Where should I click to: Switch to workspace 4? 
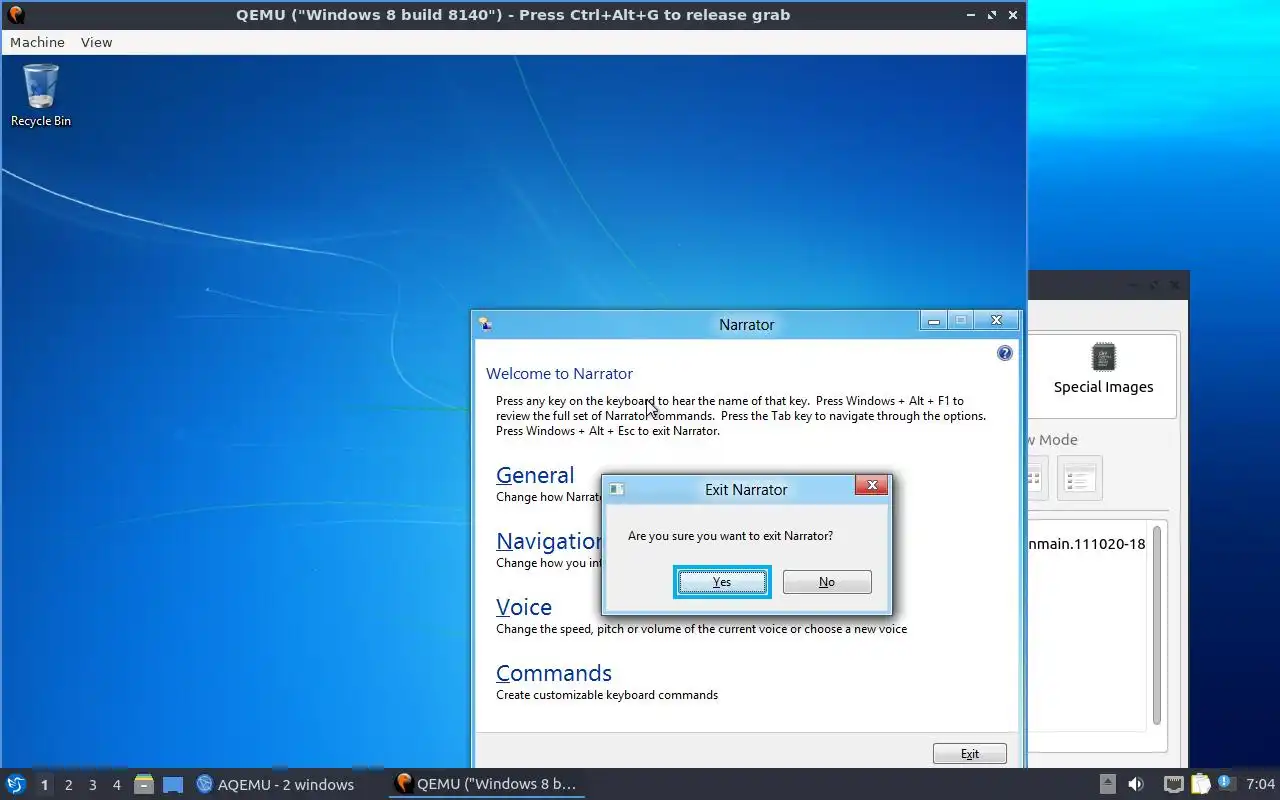pyautogui.click(x=116, y=785)
